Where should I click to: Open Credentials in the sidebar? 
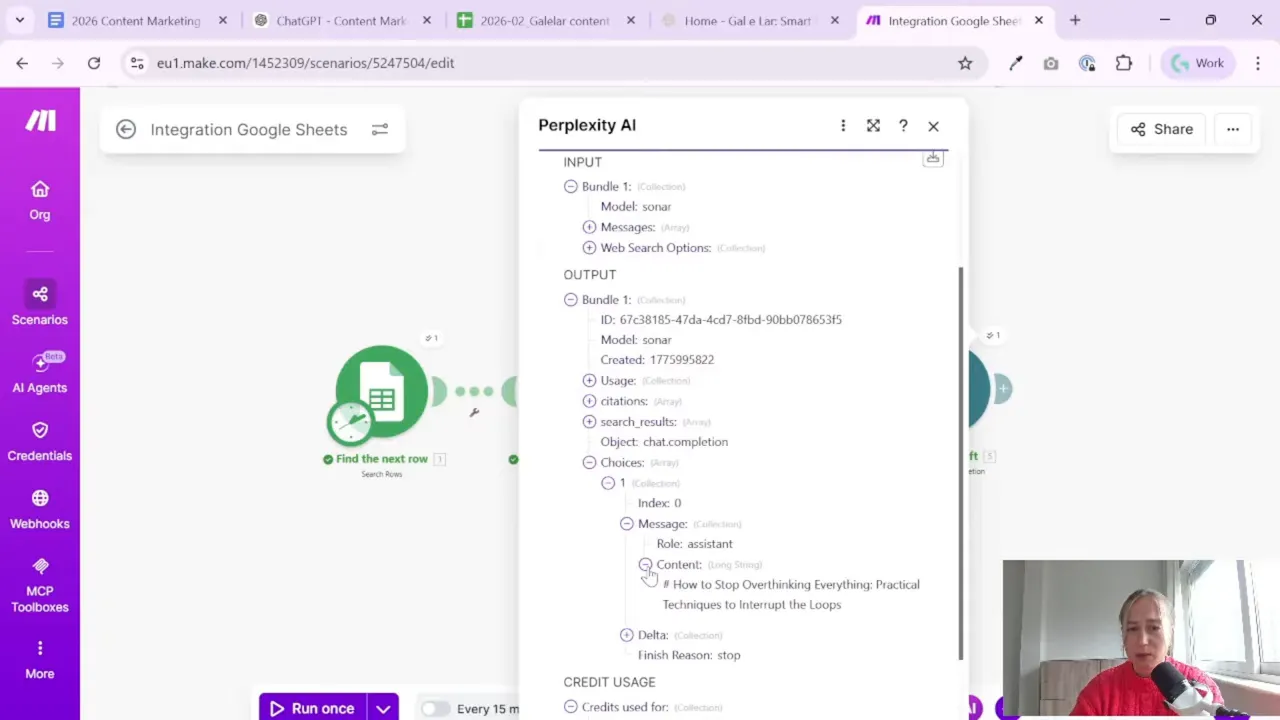coord(40,441)
